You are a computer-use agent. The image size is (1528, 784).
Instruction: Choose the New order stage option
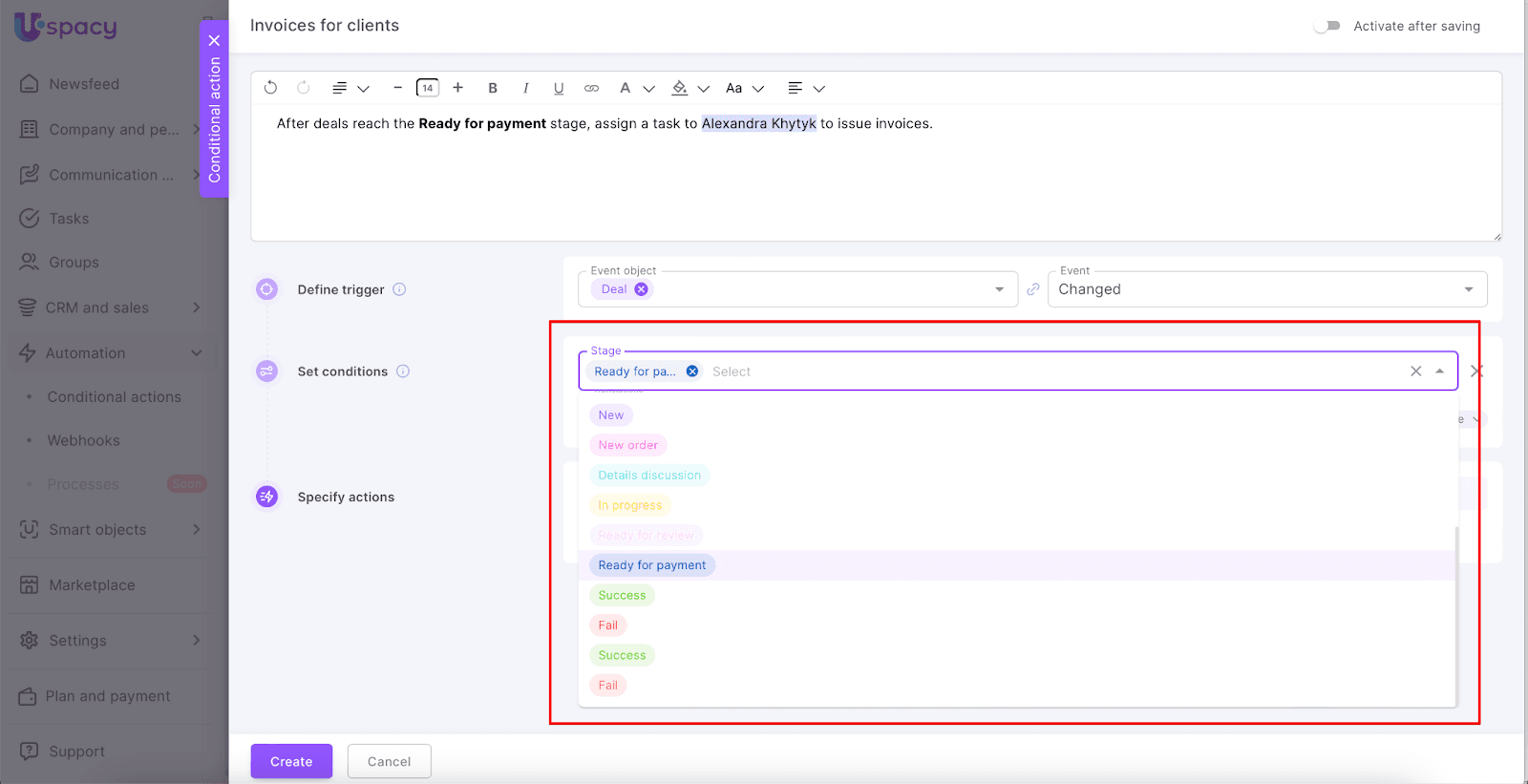627,445
